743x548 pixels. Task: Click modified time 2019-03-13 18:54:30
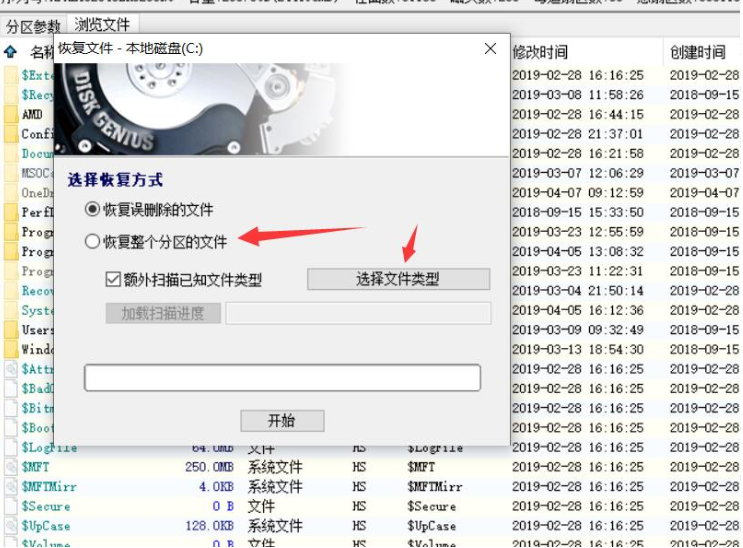coord(578,349)
